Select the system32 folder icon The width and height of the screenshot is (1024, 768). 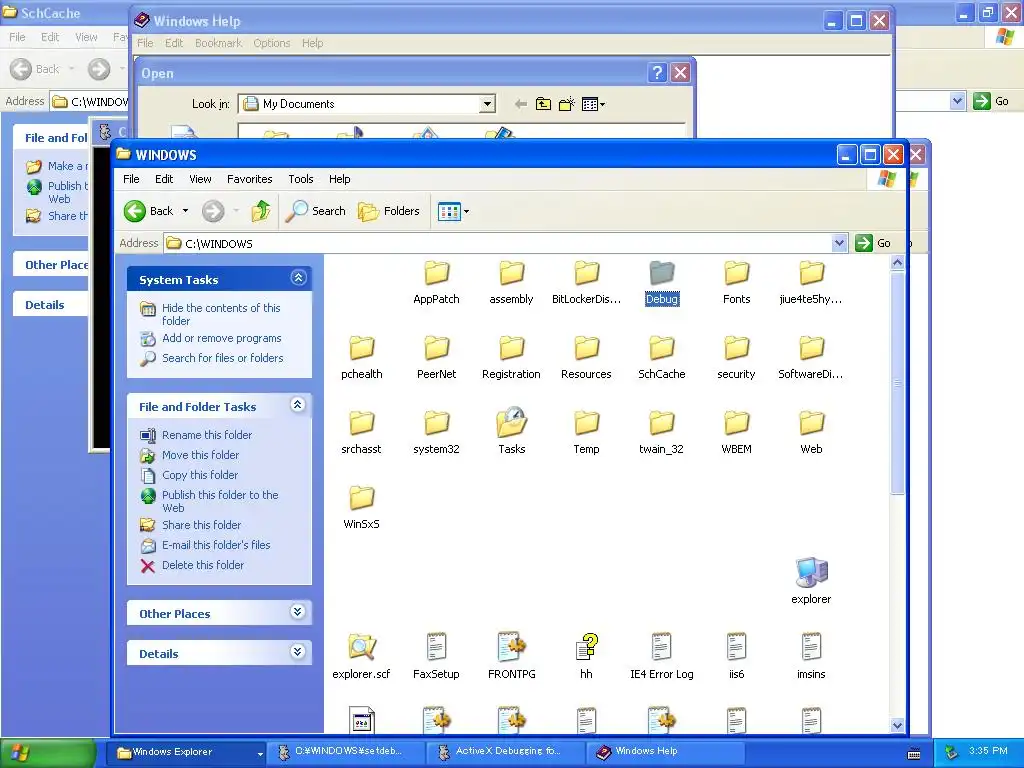[436, 423]
